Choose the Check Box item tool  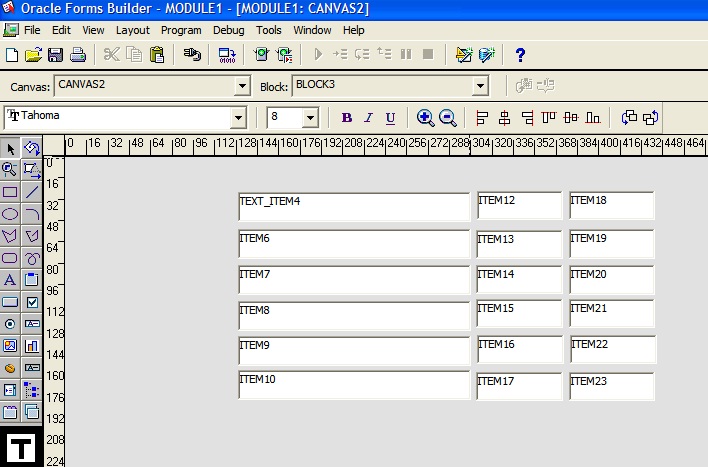[x=32, y=302]
